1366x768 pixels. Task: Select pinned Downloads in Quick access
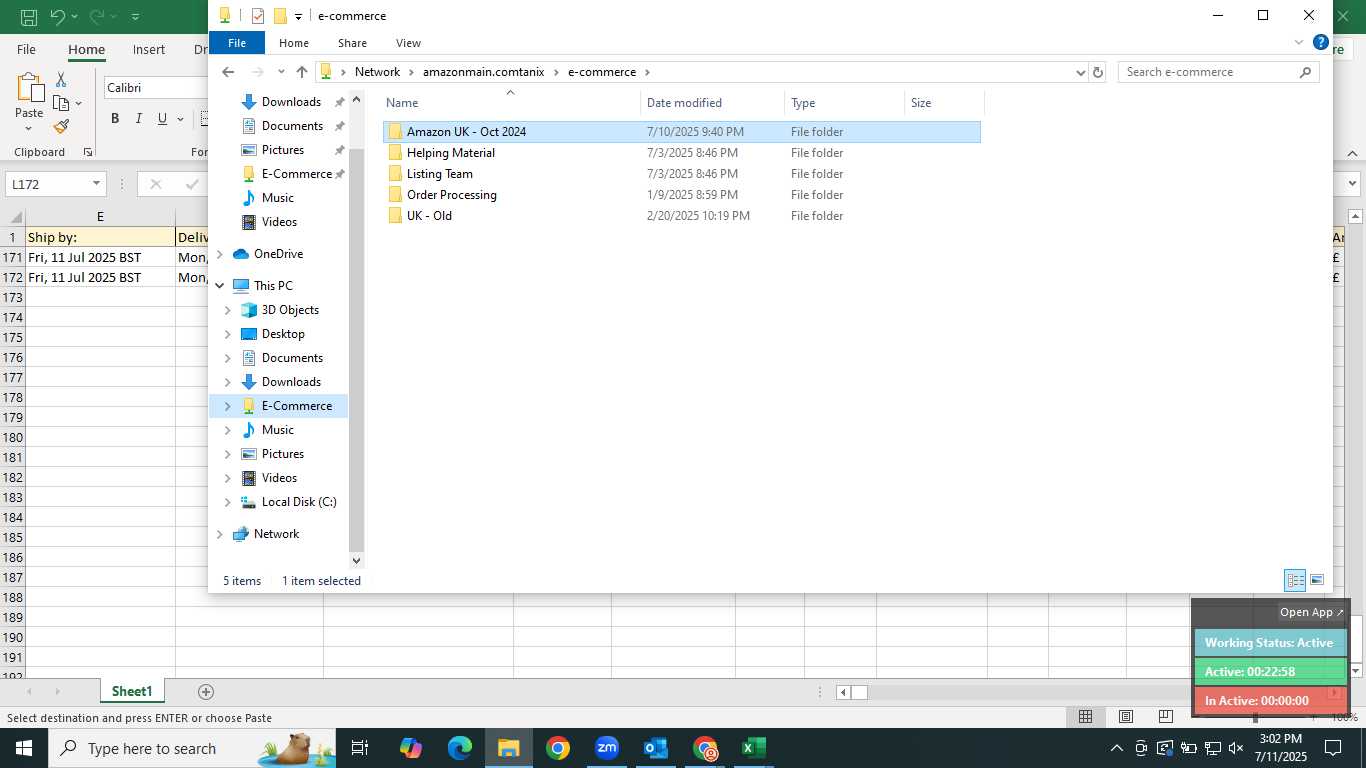[x=291, y=102]
